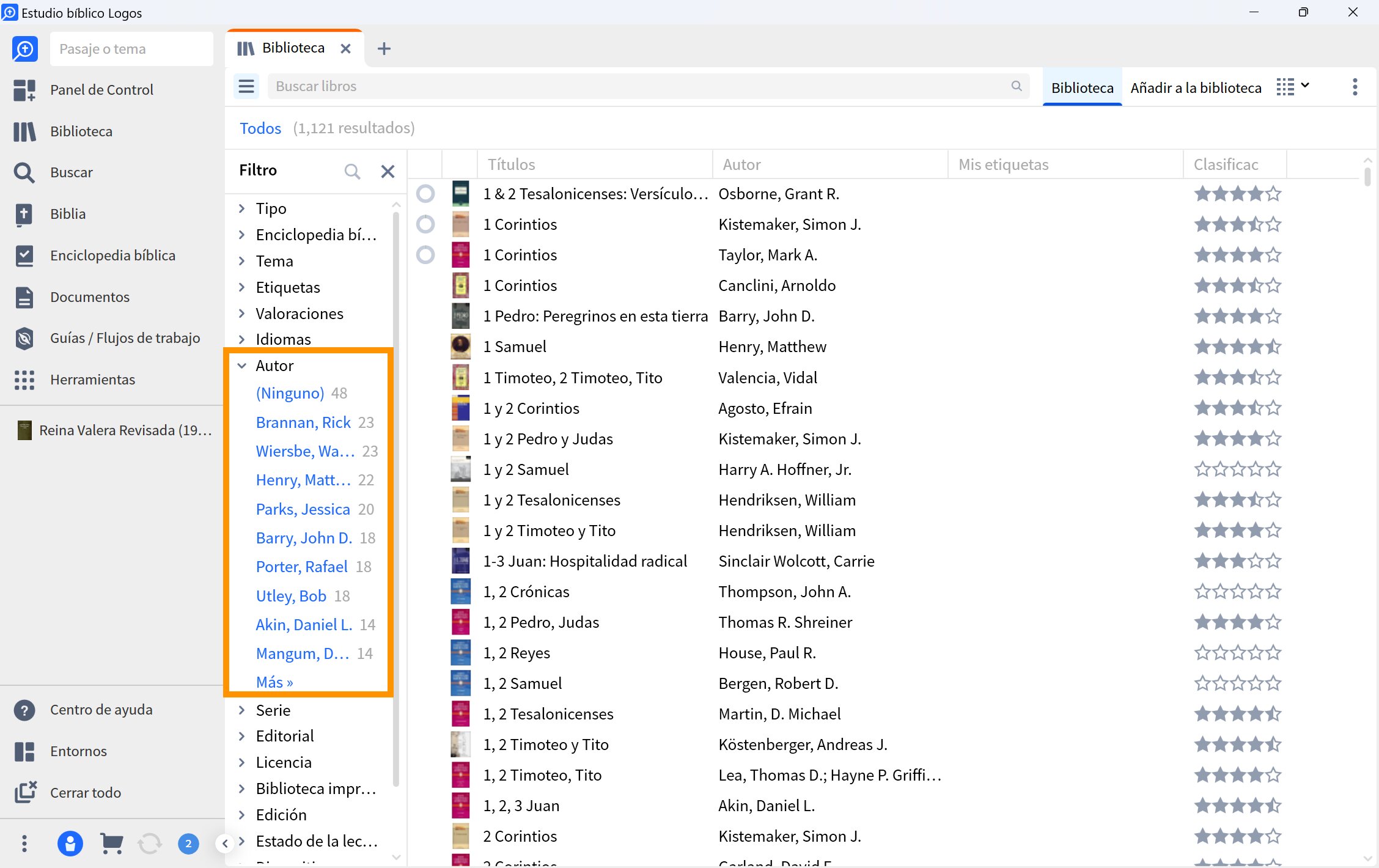Viewport: 1379px width, 868px height.
Task: Open the sidebar more-options dots at bottom
Action: [x=24, y=844]
